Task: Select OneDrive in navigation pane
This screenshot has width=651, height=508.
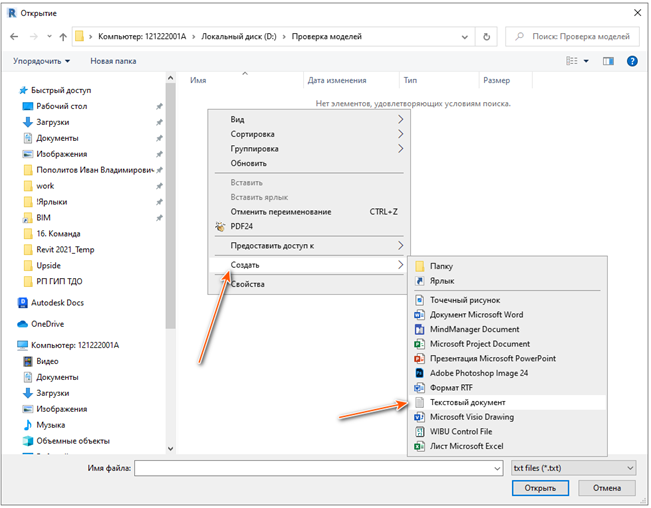Action: 49,324
